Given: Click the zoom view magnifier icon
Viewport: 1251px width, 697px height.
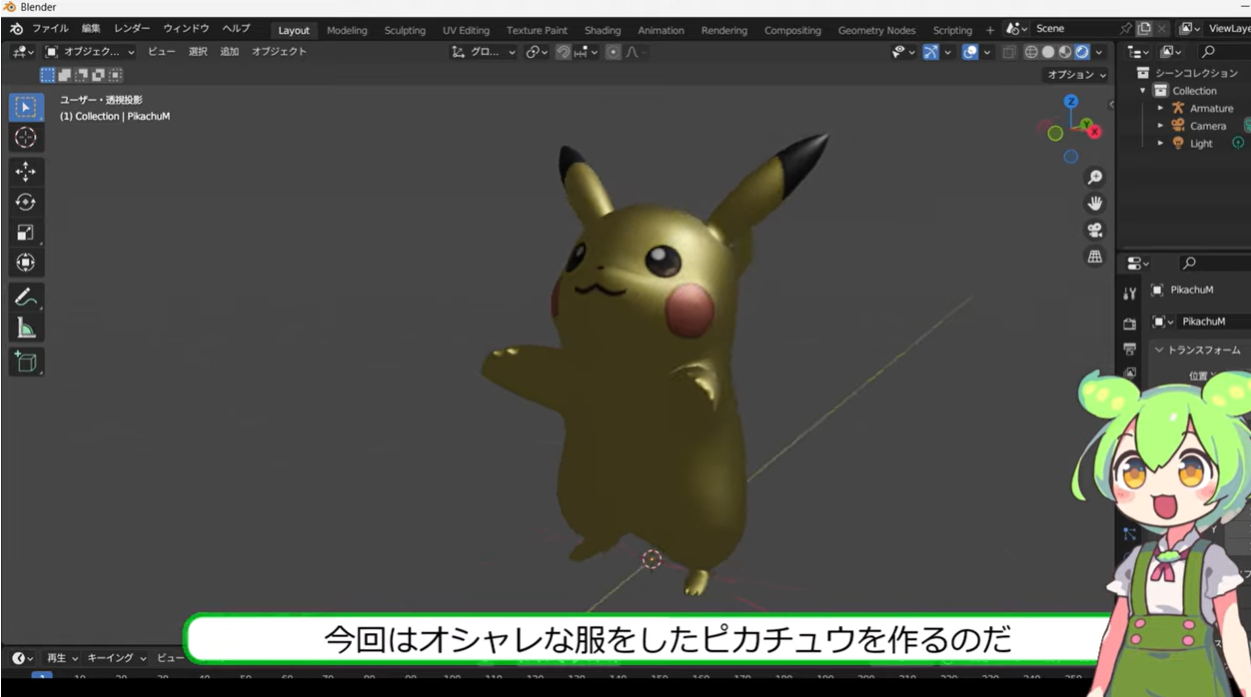Looking at the screenshot, I should coord(1095,177).
